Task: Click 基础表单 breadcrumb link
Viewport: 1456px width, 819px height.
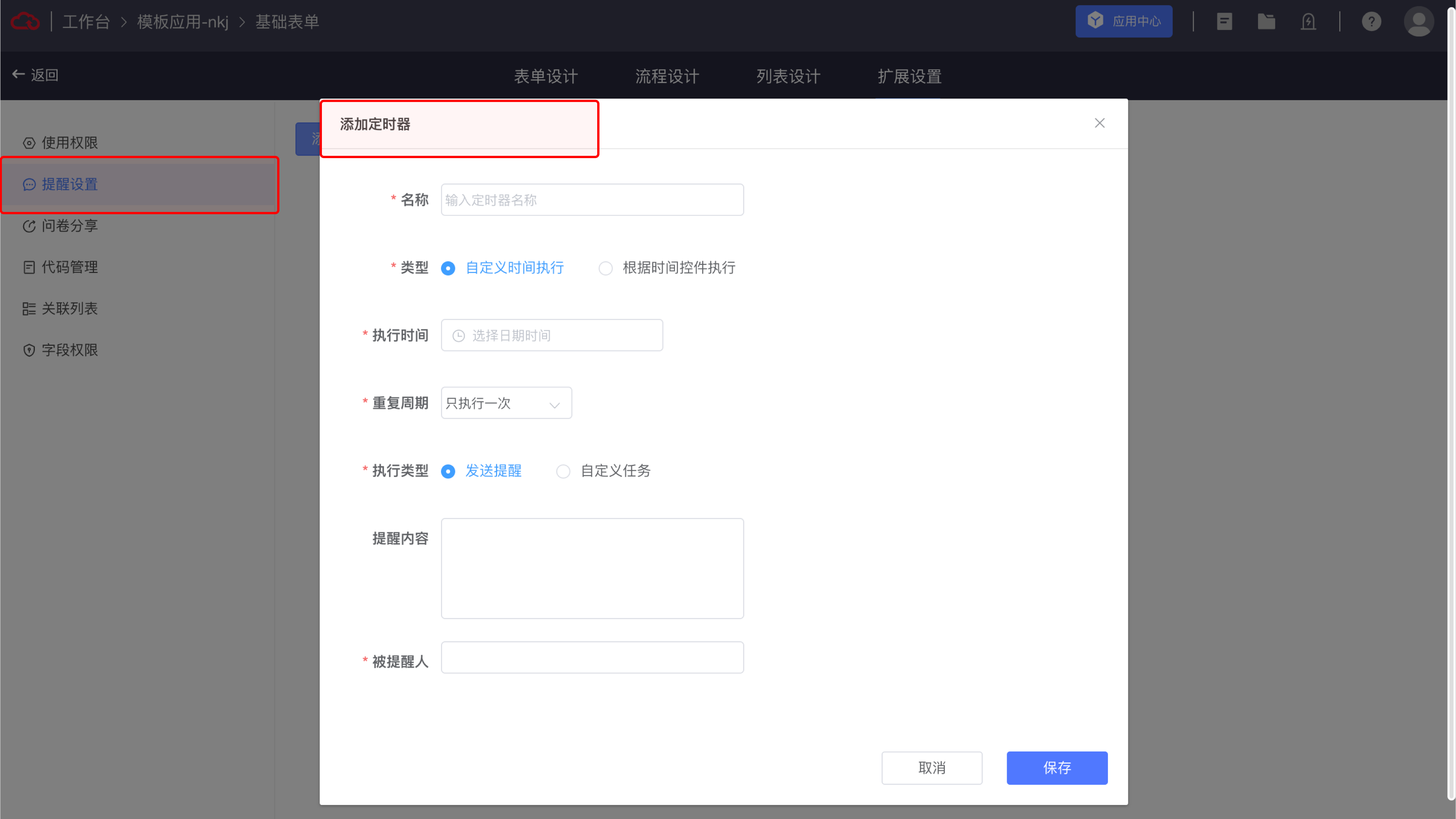Action: pyautogui.click(x=287, y=22)
